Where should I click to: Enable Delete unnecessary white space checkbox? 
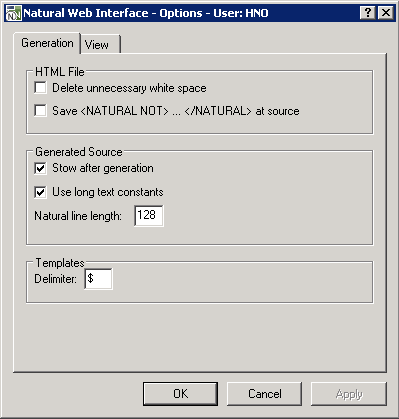pos(40,88)
